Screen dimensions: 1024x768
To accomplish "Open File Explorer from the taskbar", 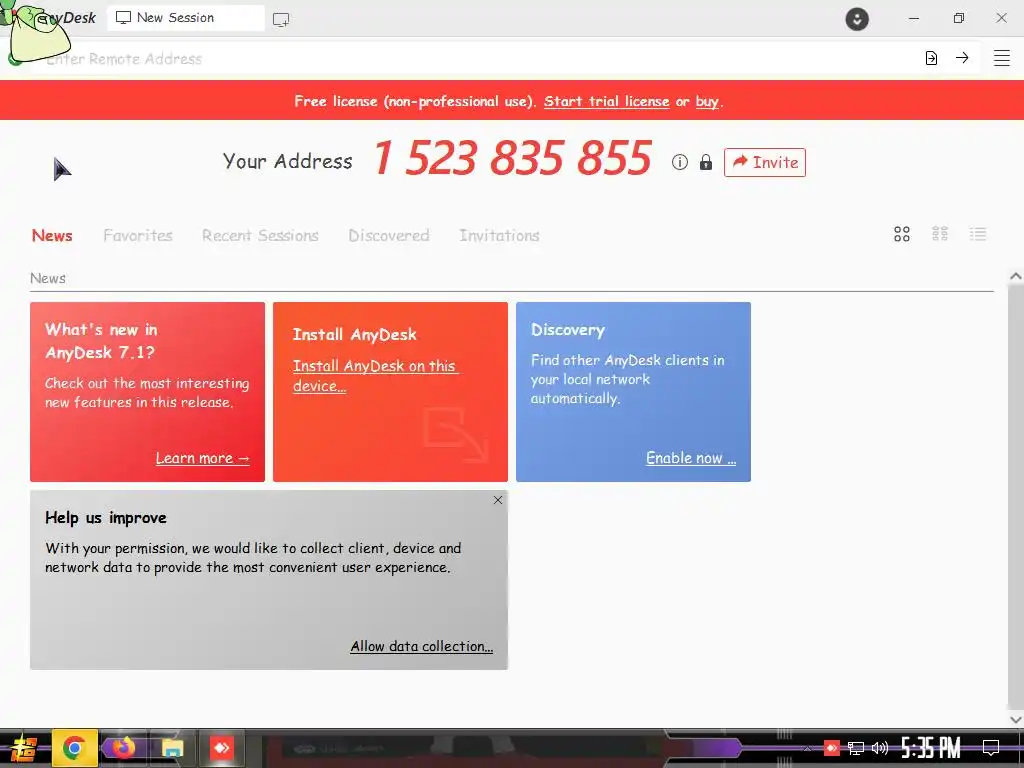I will pos(172,748).
